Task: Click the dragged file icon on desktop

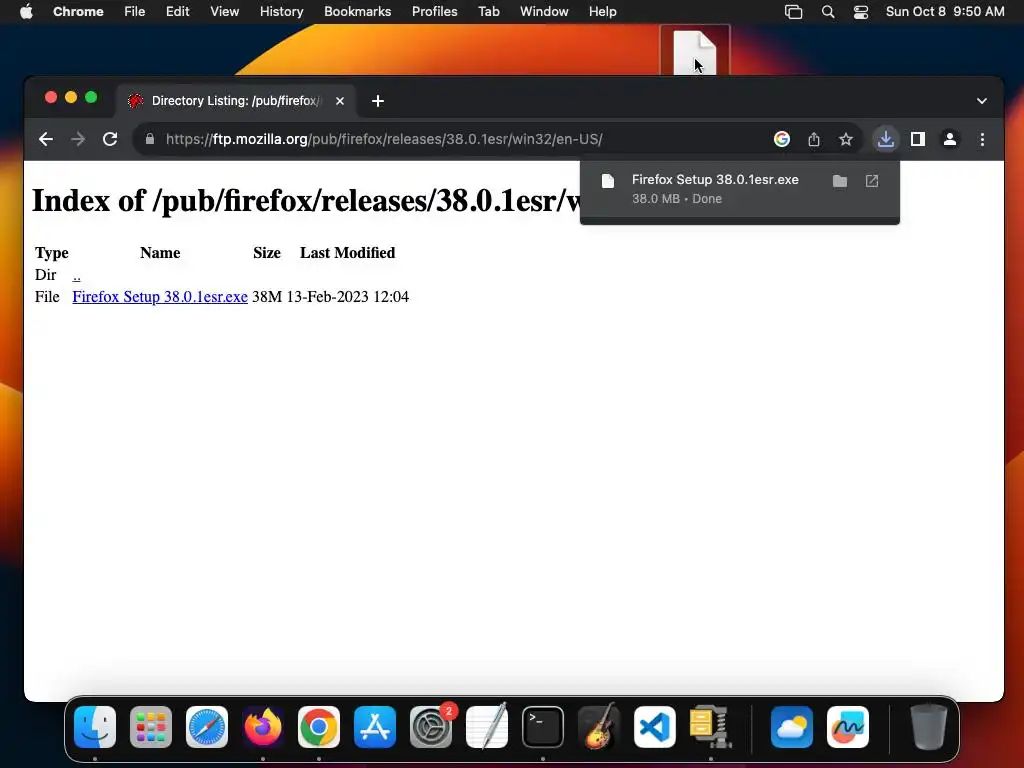Action: [x=695, y=52]
